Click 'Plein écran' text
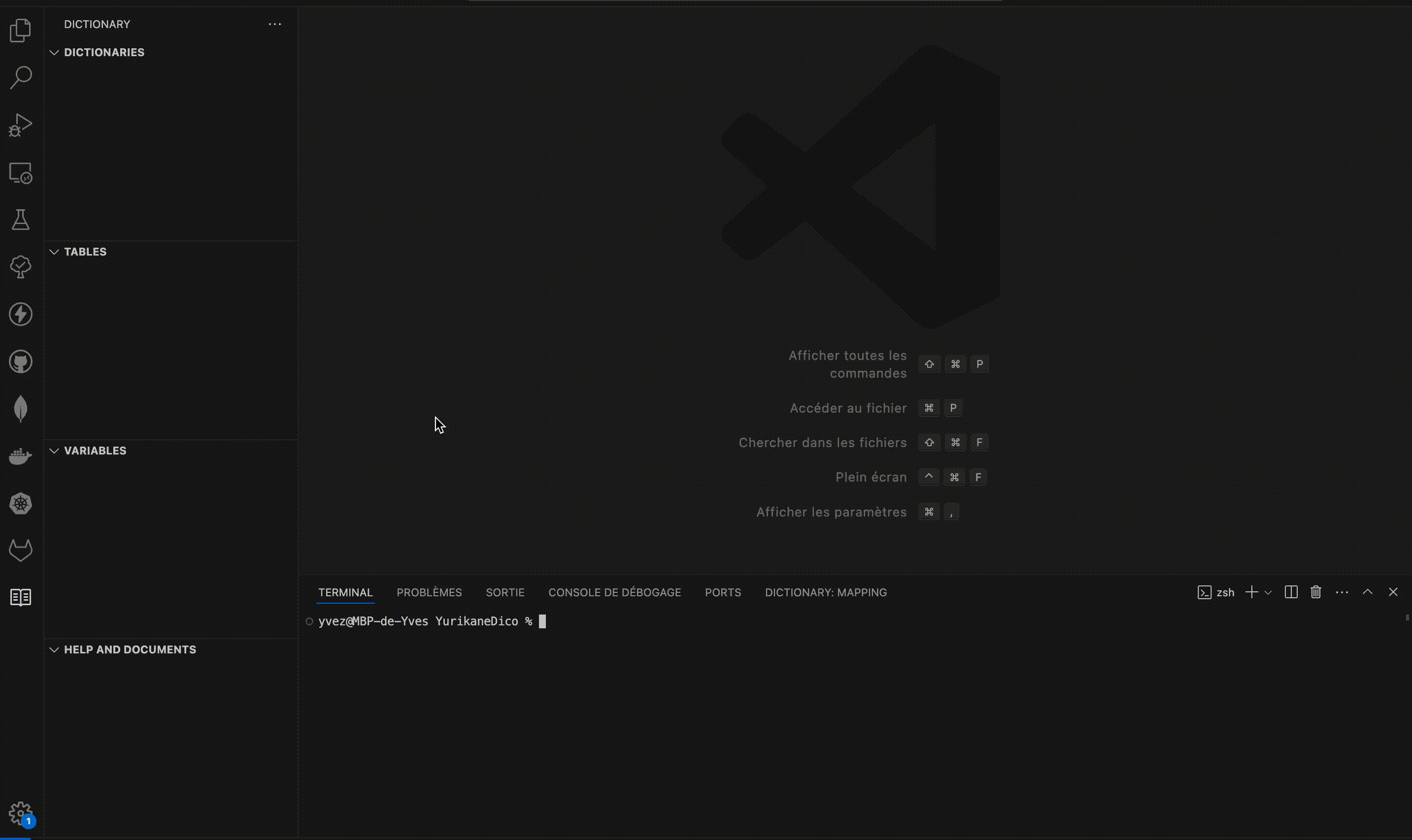 [x=871, y=477]
